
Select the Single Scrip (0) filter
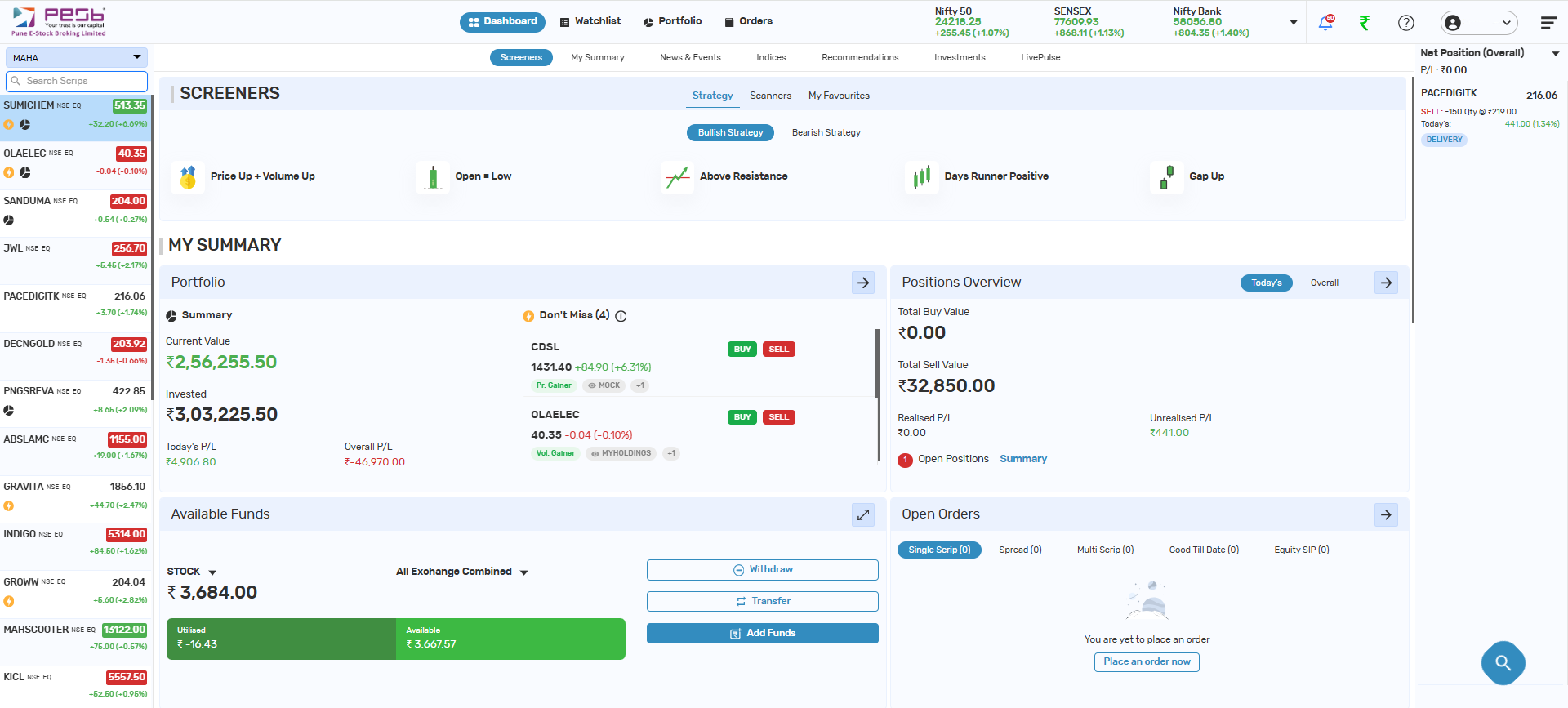pyautogui.click(x=939, y=550)
